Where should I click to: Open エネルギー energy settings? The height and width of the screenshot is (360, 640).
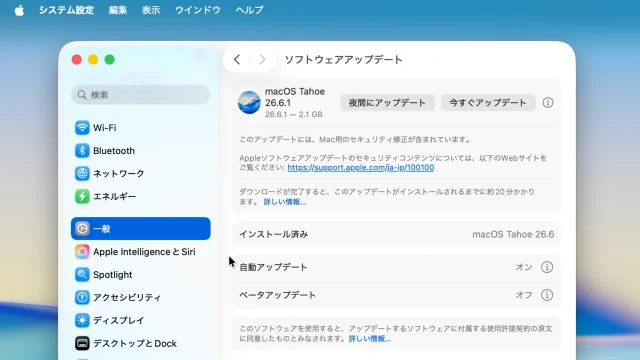tap(140, 196)
